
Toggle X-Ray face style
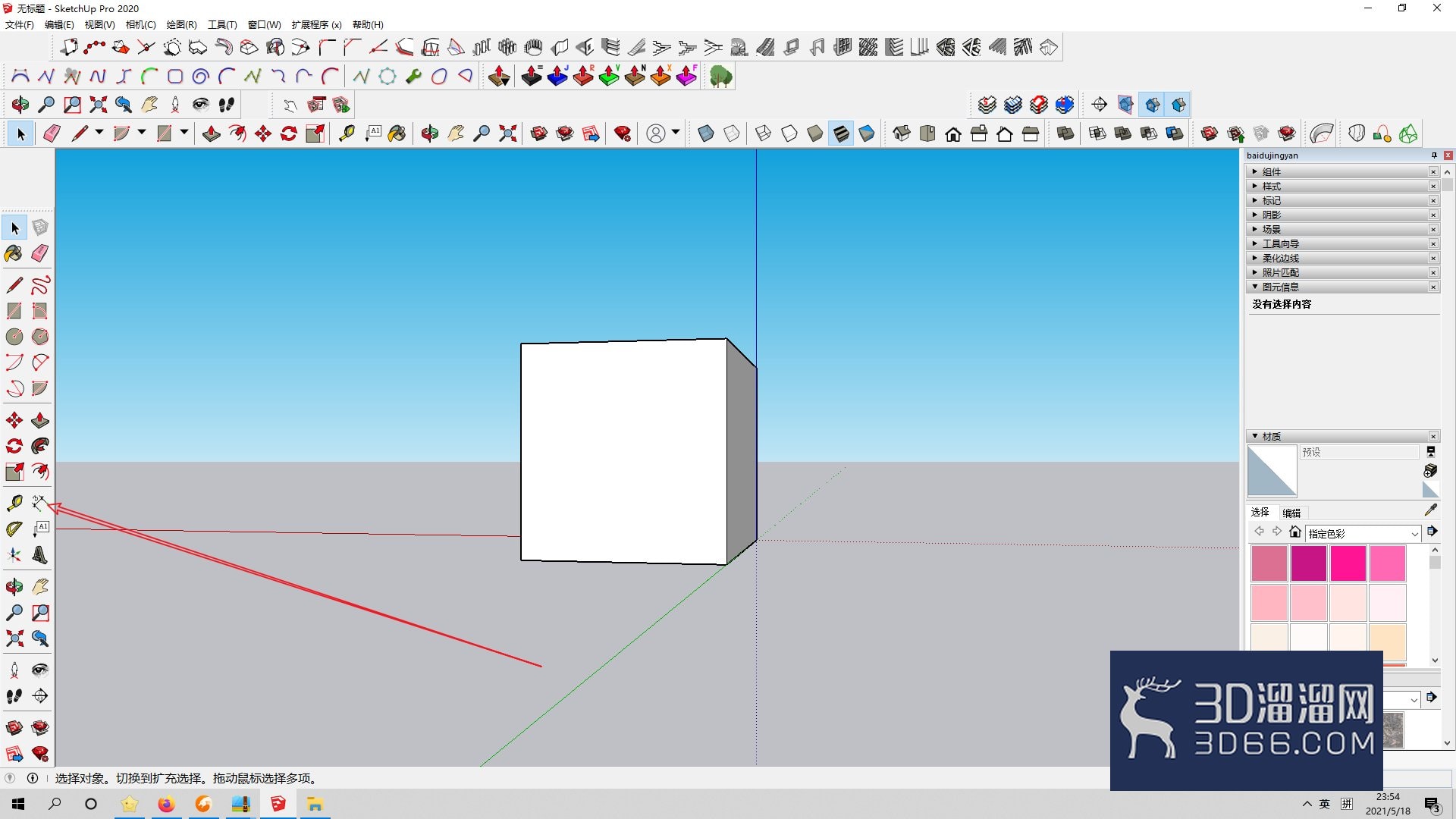point(706,134)
